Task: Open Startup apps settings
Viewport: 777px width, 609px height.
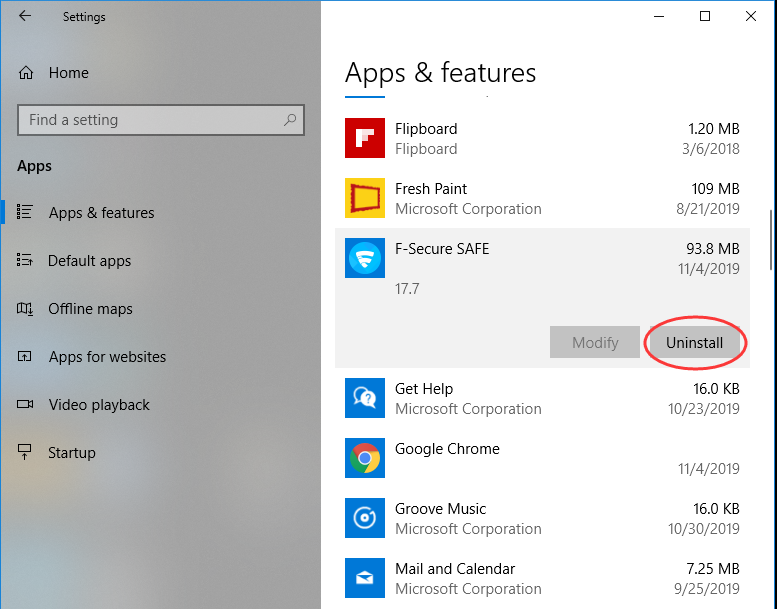Action: tap(72, 452)
